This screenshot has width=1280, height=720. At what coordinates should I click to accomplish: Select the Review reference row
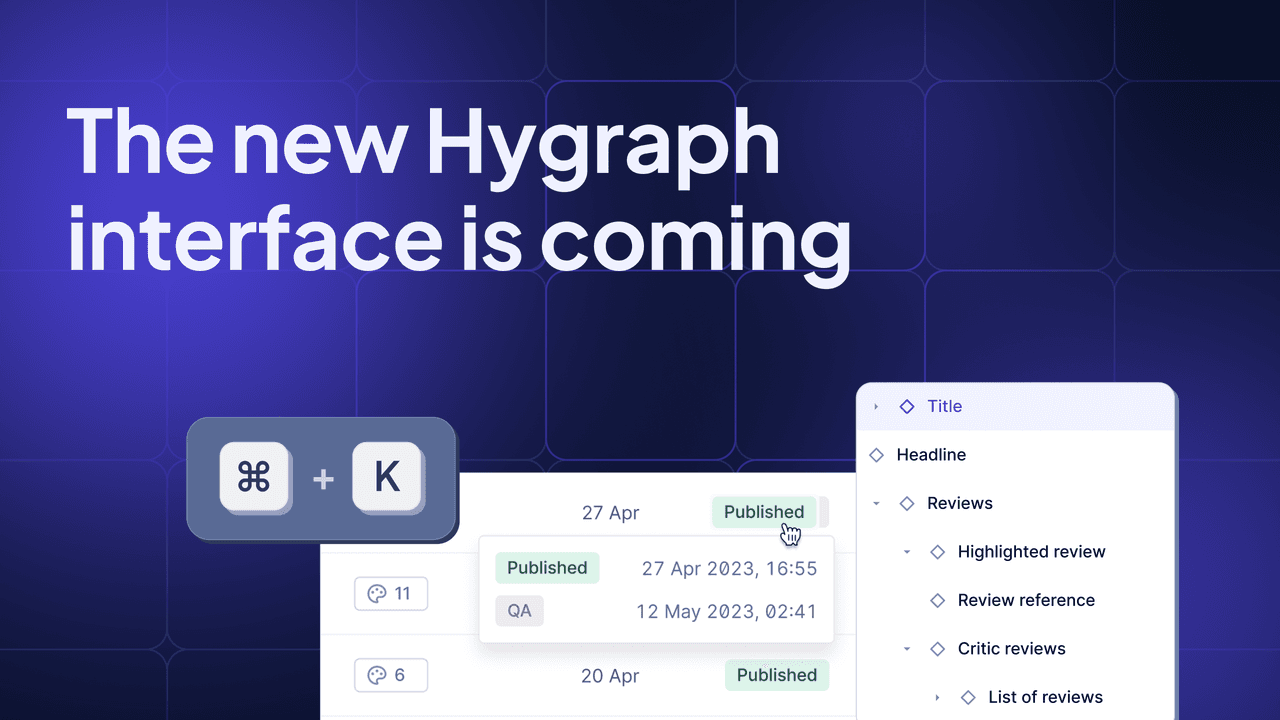coord(1015,600)
